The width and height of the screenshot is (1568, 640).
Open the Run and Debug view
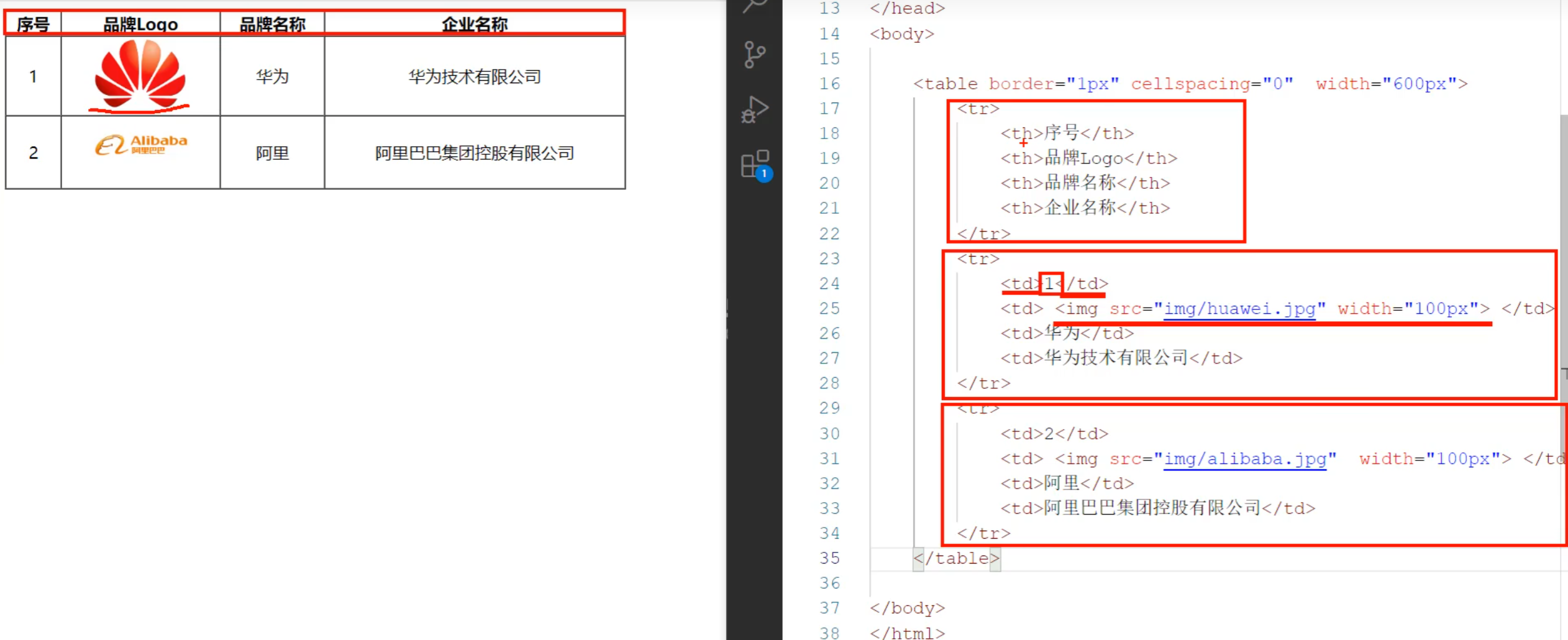coord(755,109)
